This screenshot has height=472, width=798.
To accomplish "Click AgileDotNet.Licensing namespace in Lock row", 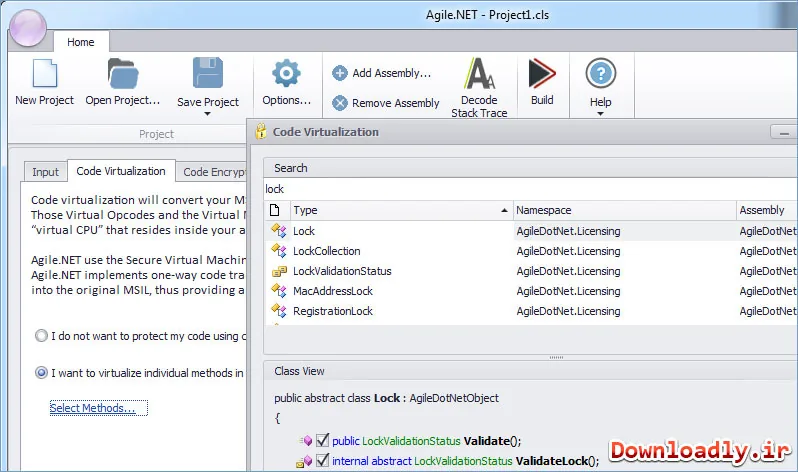I will [x=568, y=231].
